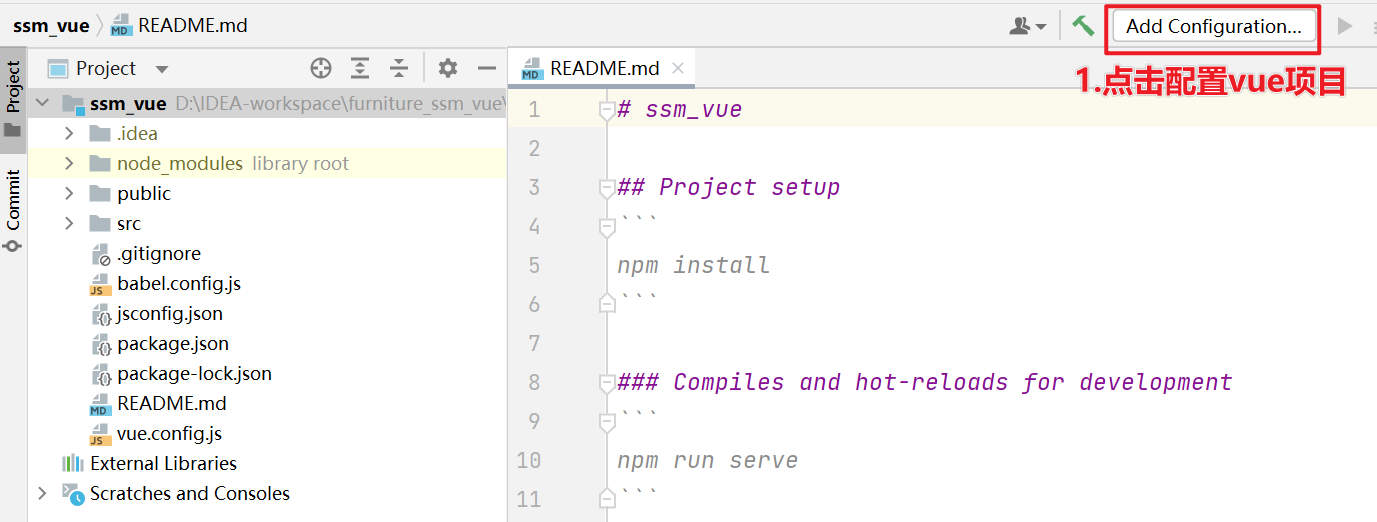Viewport: 1377px width, 522px height.
Task: Click the public folder icon
Action: [x=99, y=193]
